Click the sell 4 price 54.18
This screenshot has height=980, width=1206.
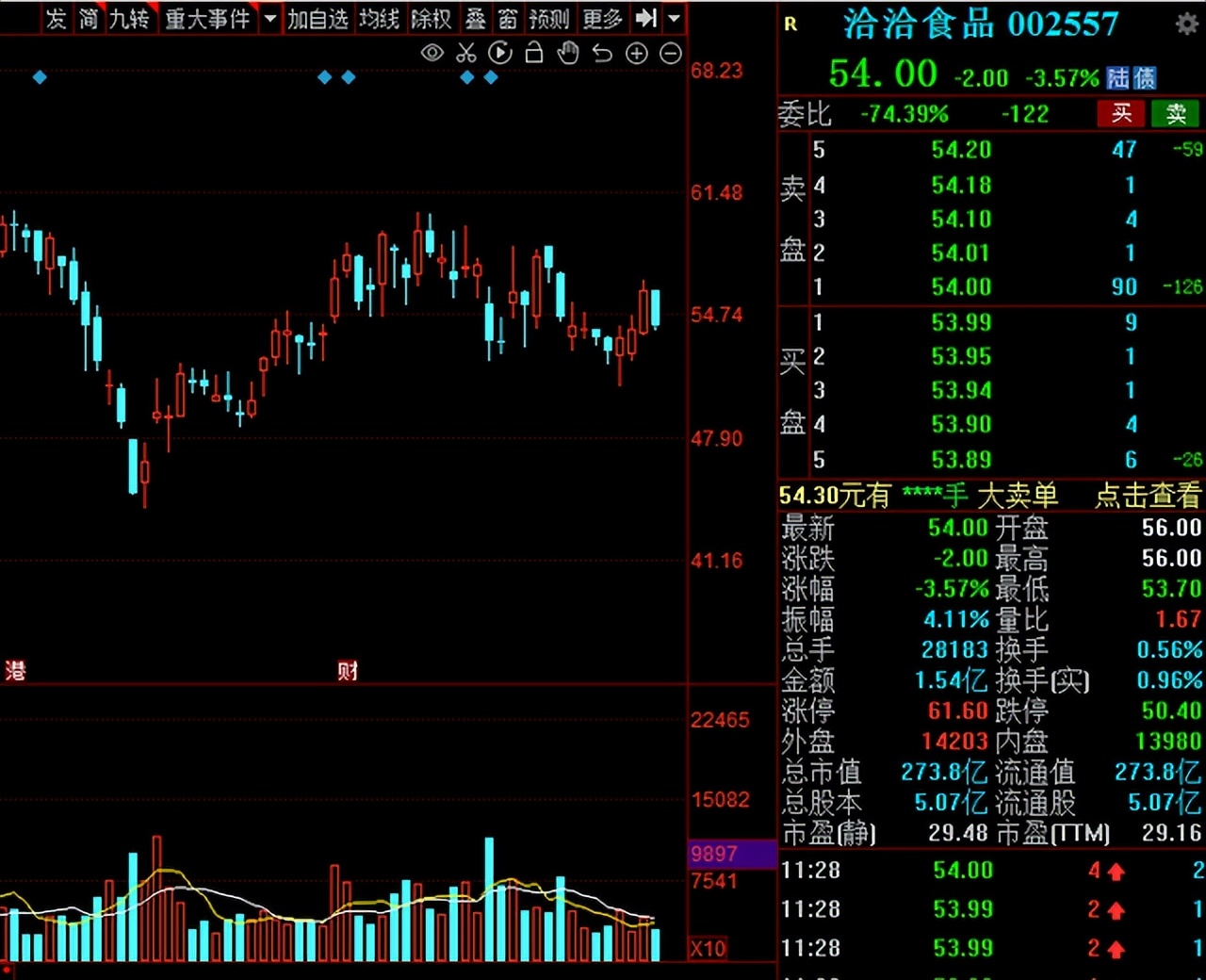tap(961, 184)
